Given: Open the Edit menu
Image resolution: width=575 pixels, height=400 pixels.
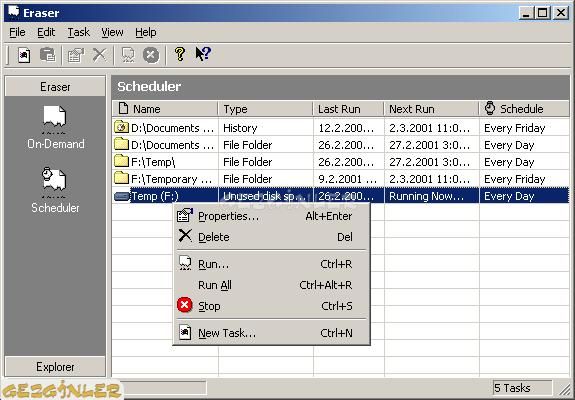Looking at the screenshot, I should [46, 32].
